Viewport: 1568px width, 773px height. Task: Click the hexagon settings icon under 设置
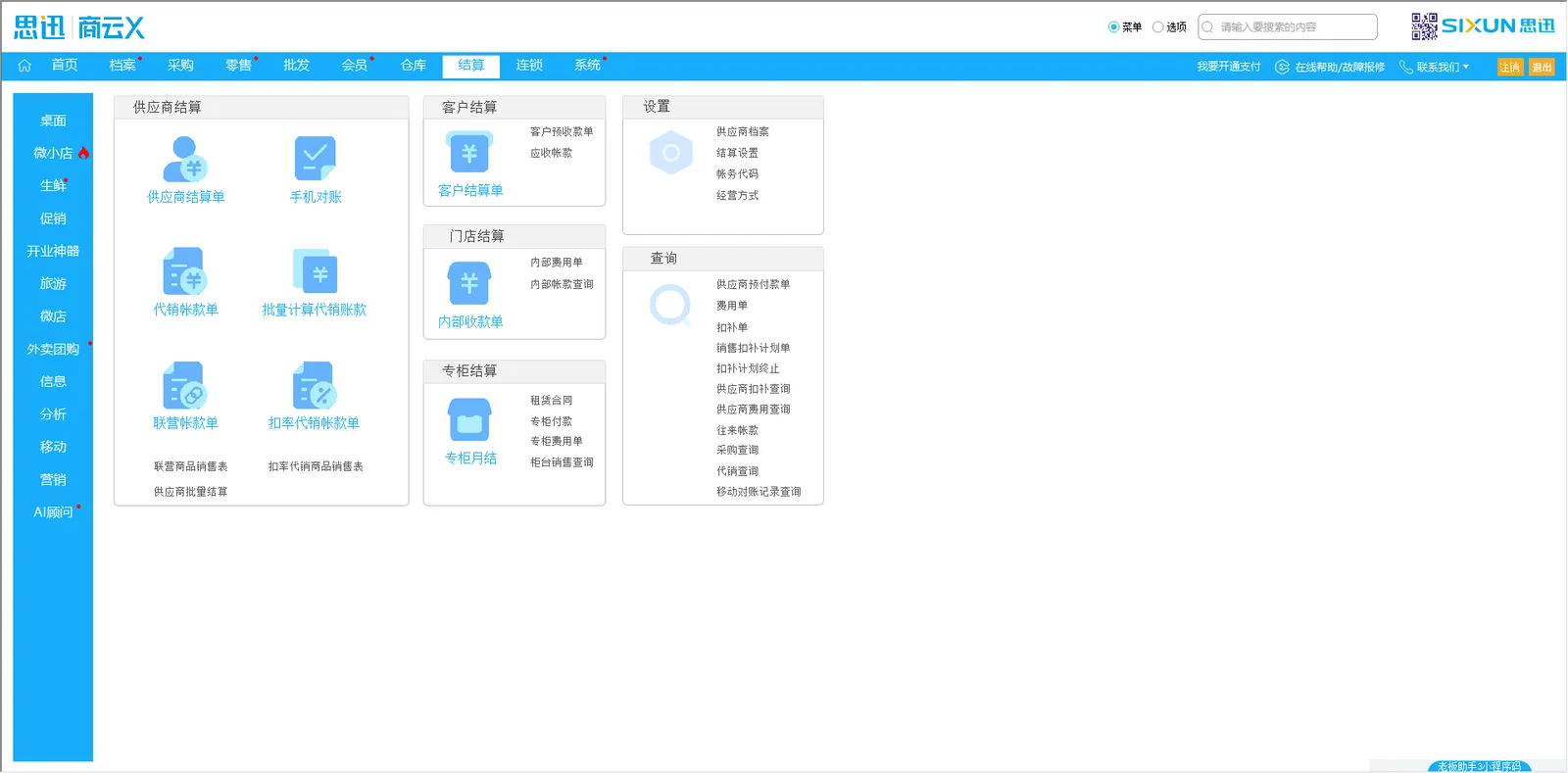point(671,153)
